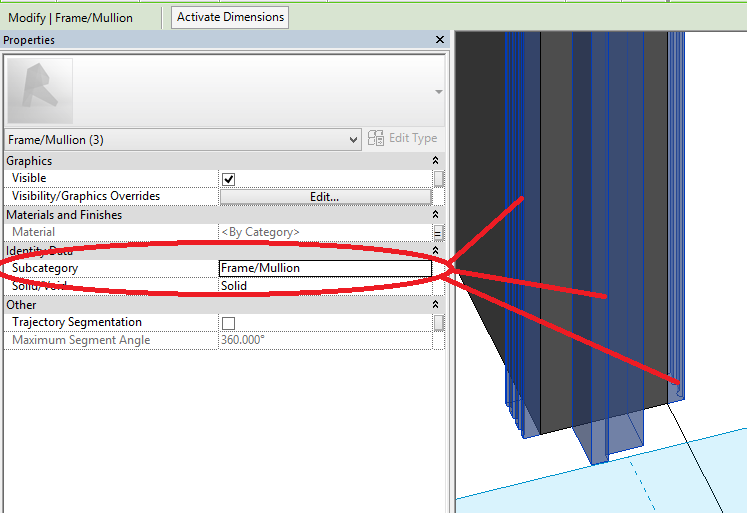747x513 pixels.
Task: Click associate parameter button for Trajectory Segmentation
Action: pos(438,322)
